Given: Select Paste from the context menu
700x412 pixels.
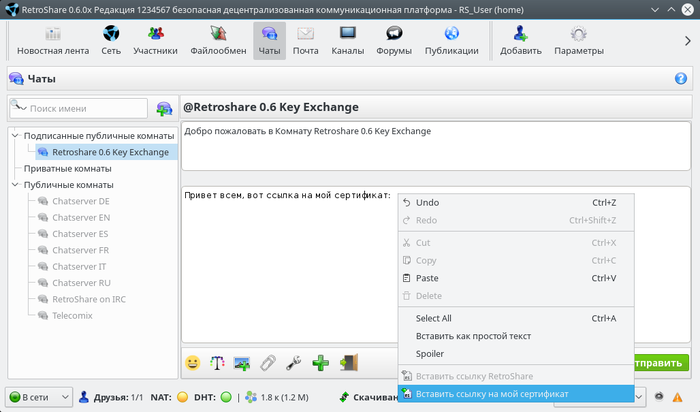Looking at the screenshot, I should pos(427,278).
